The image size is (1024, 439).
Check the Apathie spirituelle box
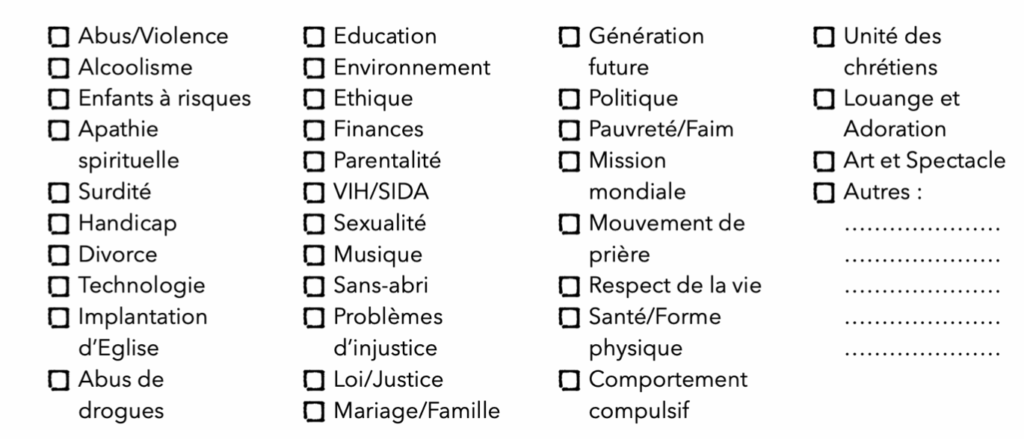click(59, 131)
